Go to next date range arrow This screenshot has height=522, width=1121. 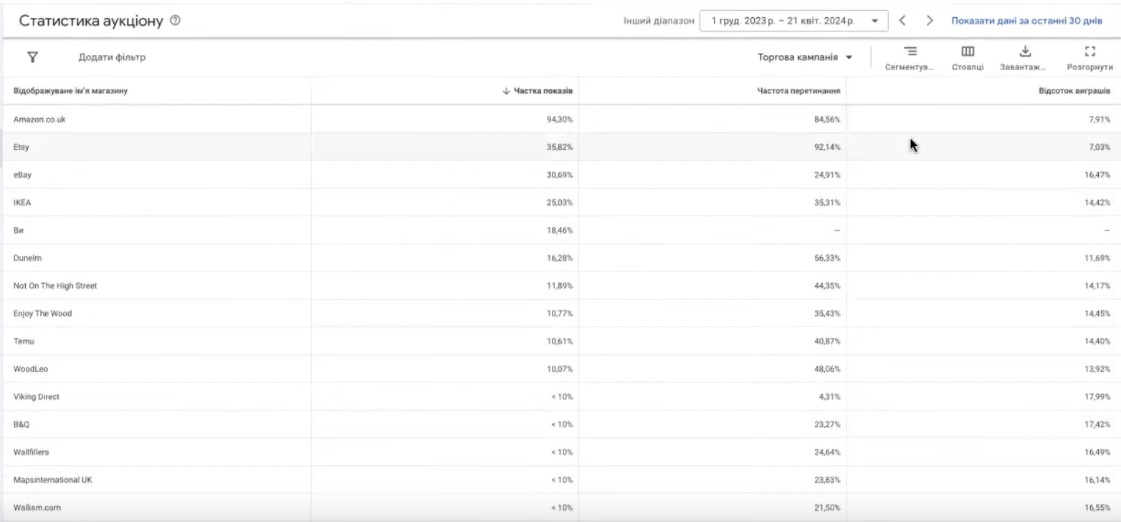point(929,20)
